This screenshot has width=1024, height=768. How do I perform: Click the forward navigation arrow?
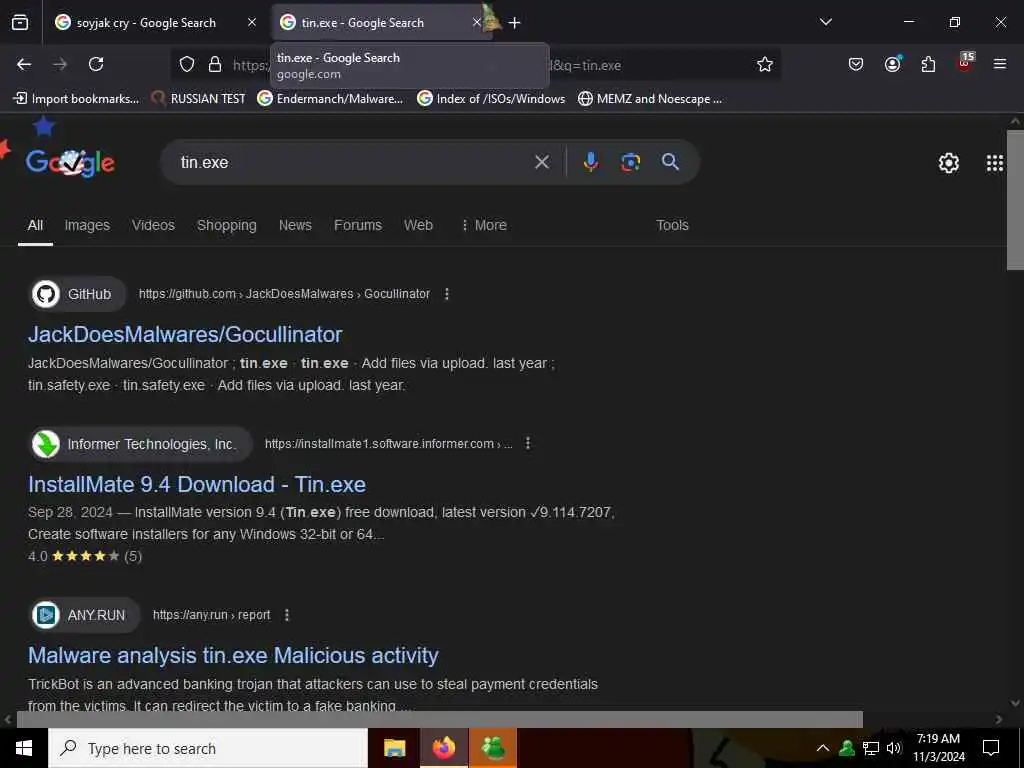pyautogui.click(x=60, y=64)
